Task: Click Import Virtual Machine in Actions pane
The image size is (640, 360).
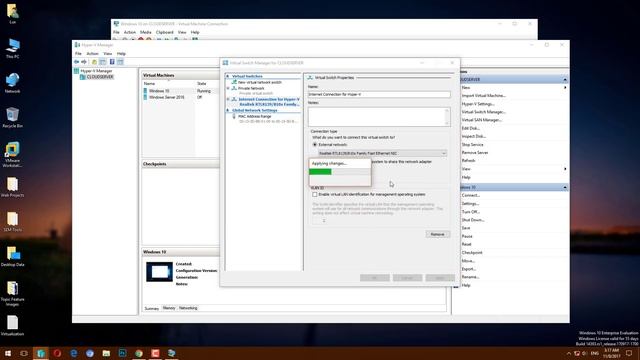Action: coord(483,96)
